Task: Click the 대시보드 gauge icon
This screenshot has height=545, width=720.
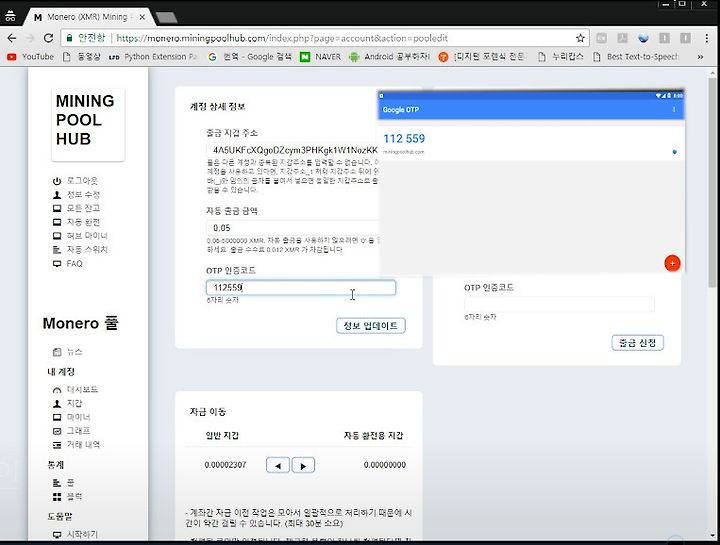Action: click(x=57, y=390)
